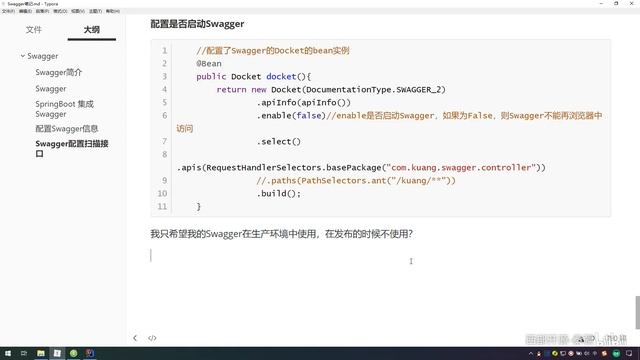Image resolution: width=640 pixels, height=360 pixels.
Task: Click the vertical scrollbar thumb of the editor
Action: [x=637, y=312]
